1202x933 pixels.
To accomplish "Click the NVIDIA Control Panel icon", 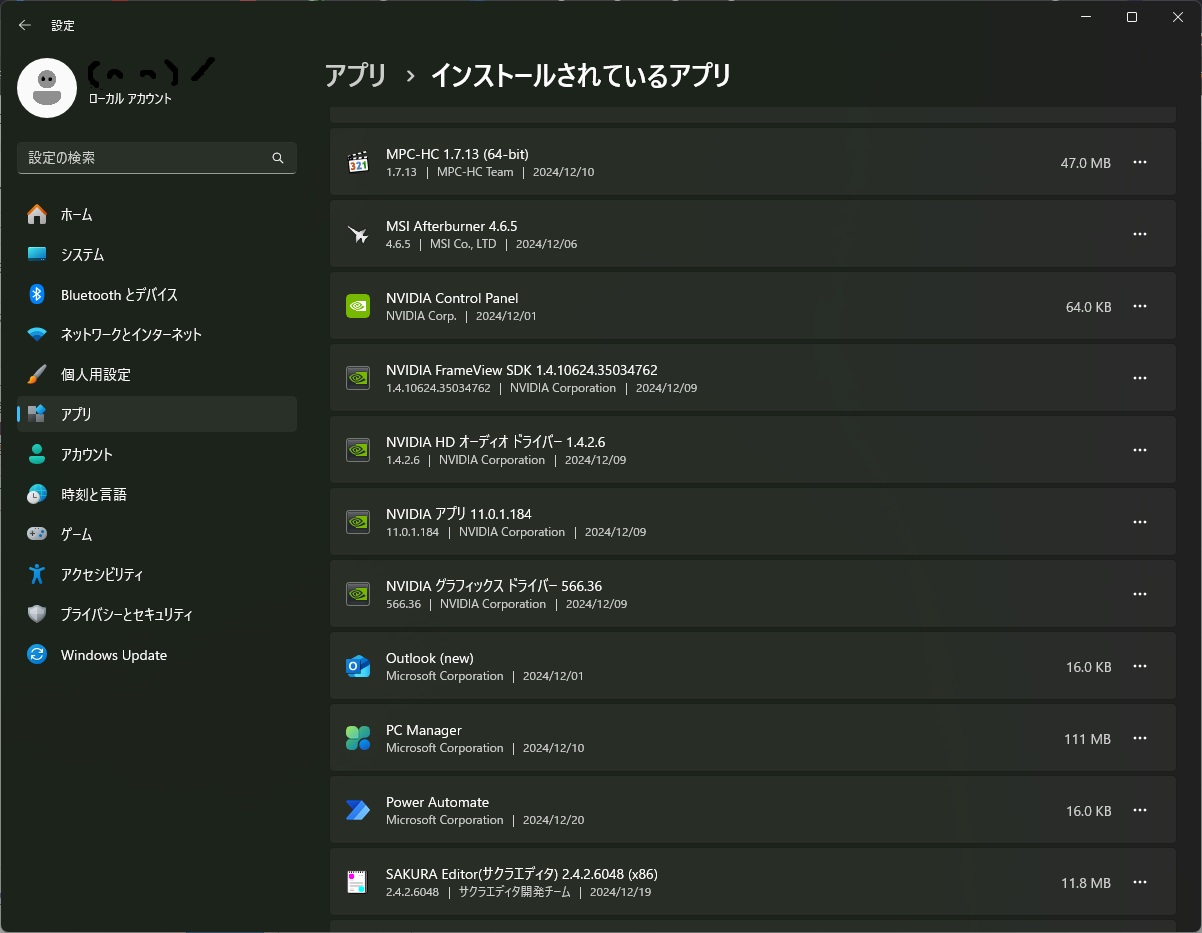I will tap(358, 306).
